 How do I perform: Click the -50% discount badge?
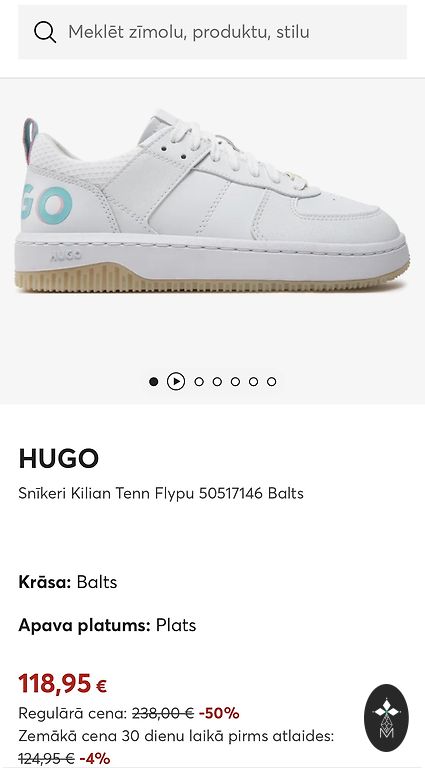click(x=219, y=714)
